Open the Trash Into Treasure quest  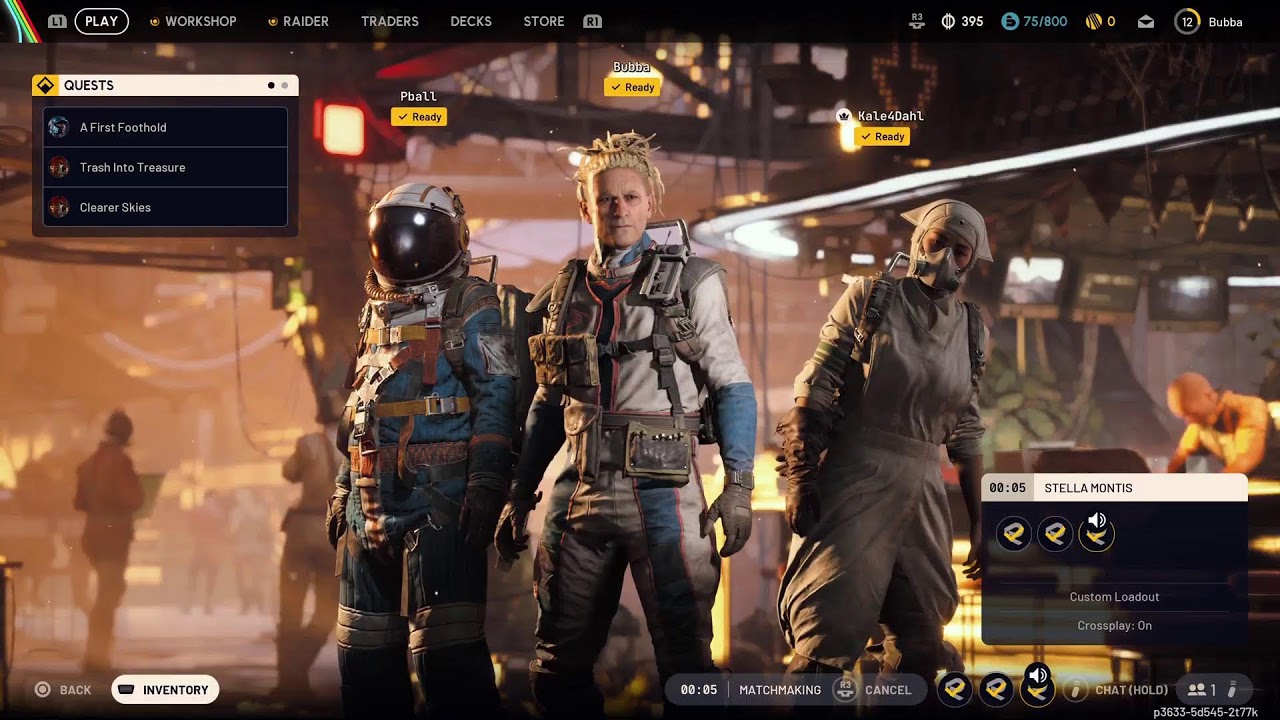(166, 167)
